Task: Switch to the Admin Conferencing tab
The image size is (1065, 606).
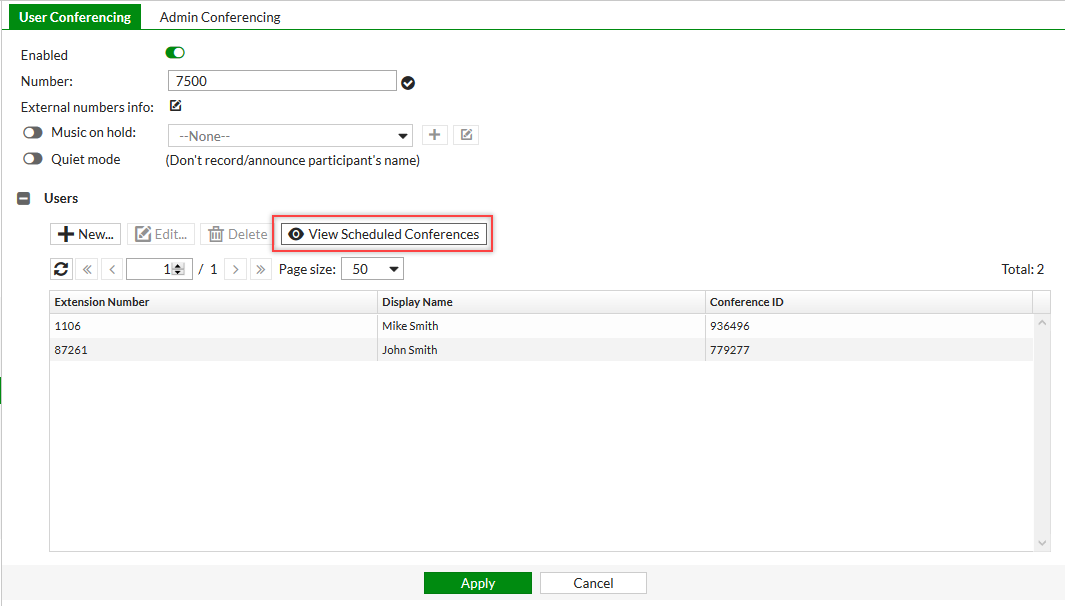Action: pos(220,17)
